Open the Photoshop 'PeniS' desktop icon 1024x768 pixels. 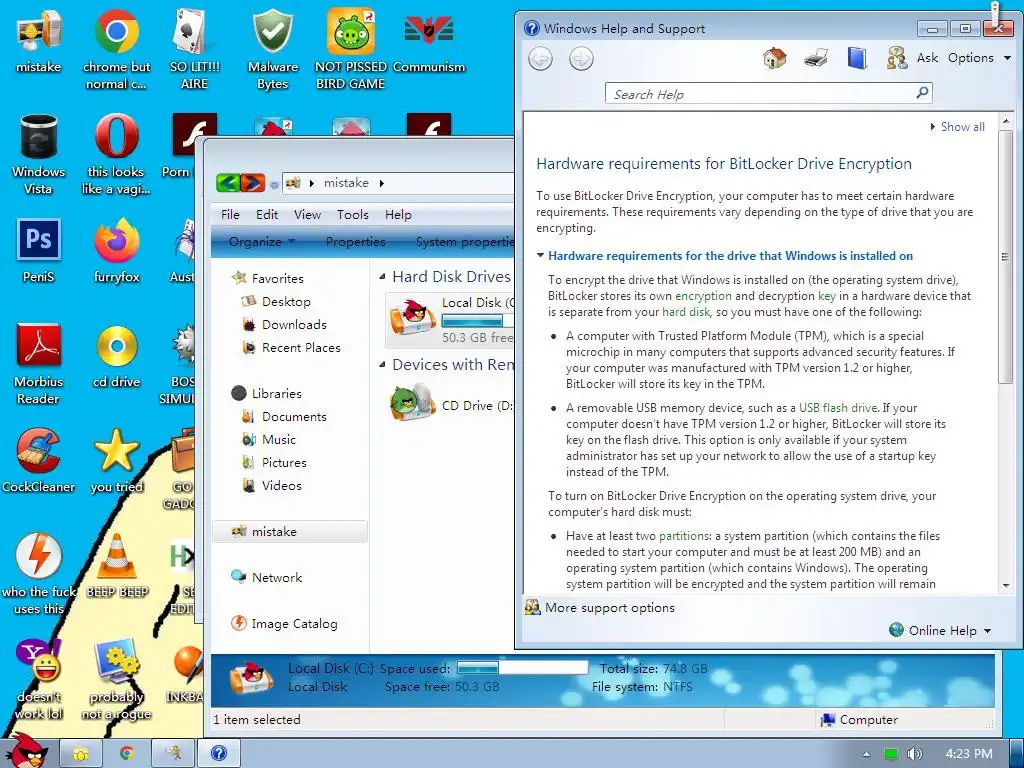click(39, 251)
